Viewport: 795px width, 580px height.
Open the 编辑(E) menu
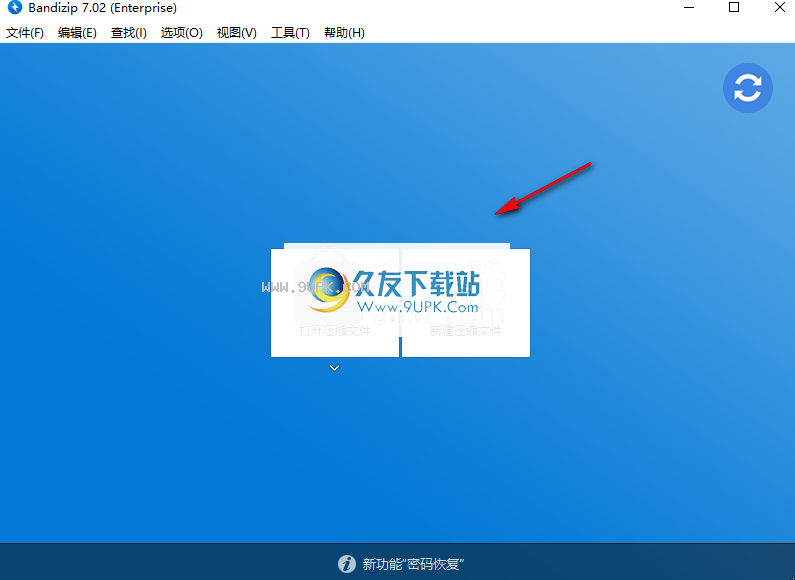tap(77, 33)
